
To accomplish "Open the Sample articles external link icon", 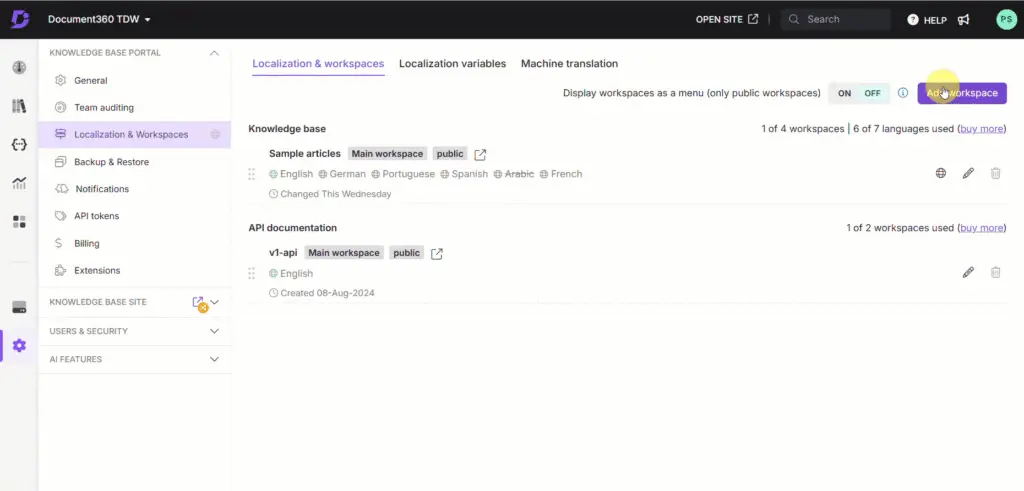I will pos(481,154).
